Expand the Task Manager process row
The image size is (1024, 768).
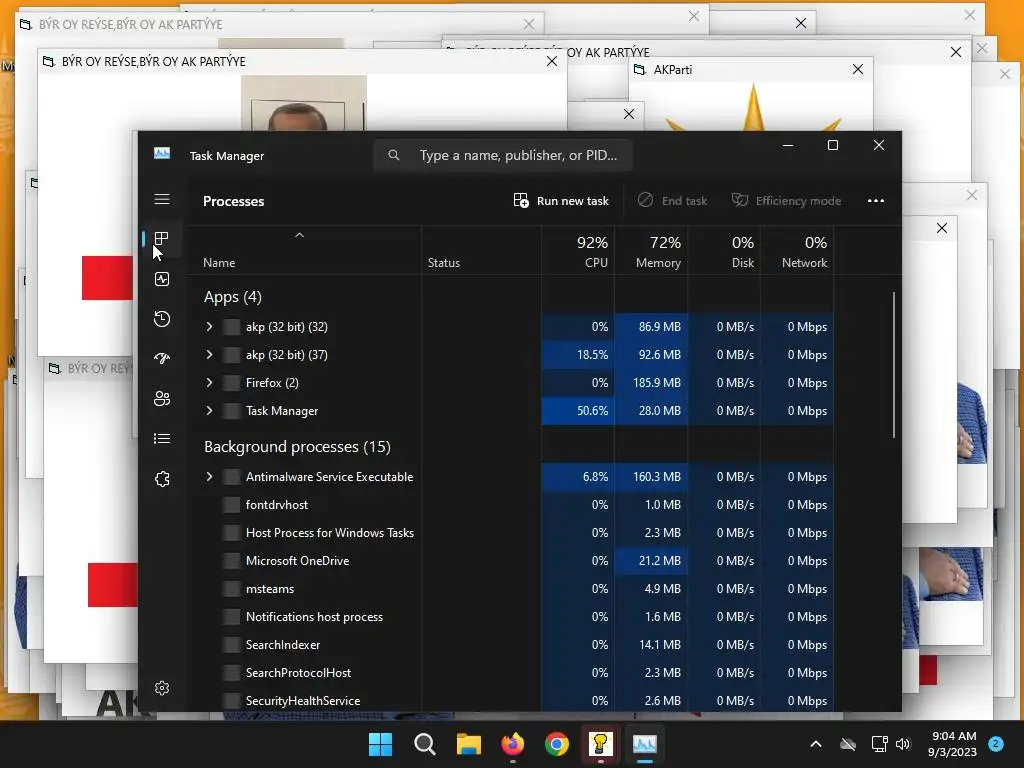pos(209,411)
